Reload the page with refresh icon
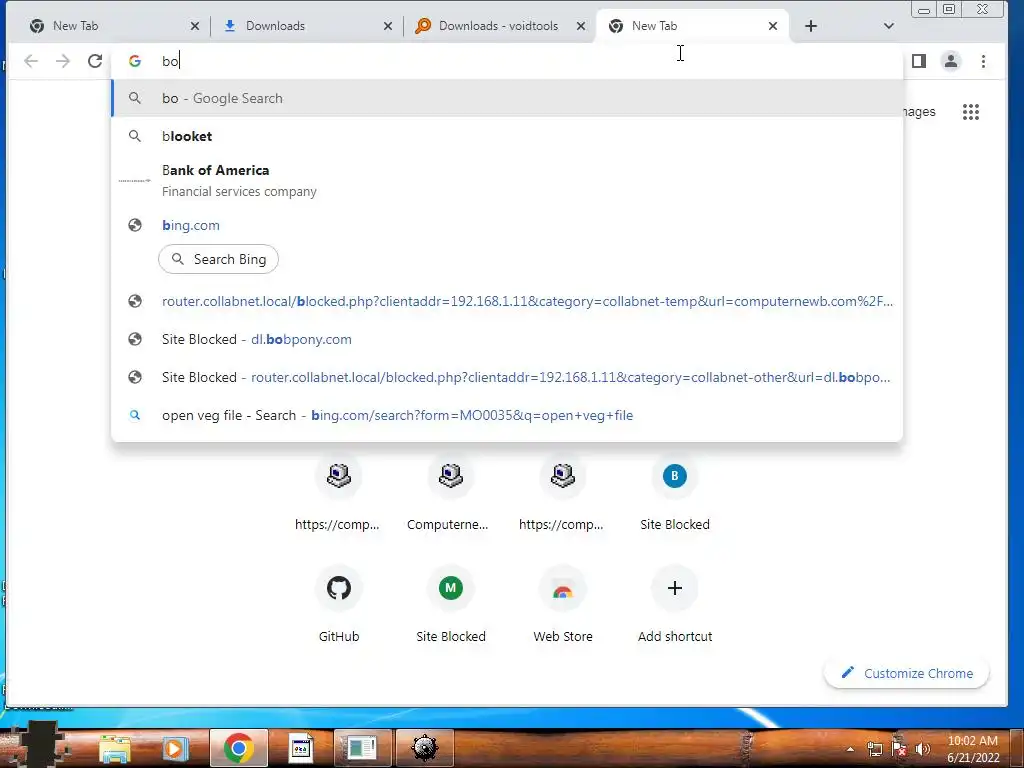 coord(95,61)
